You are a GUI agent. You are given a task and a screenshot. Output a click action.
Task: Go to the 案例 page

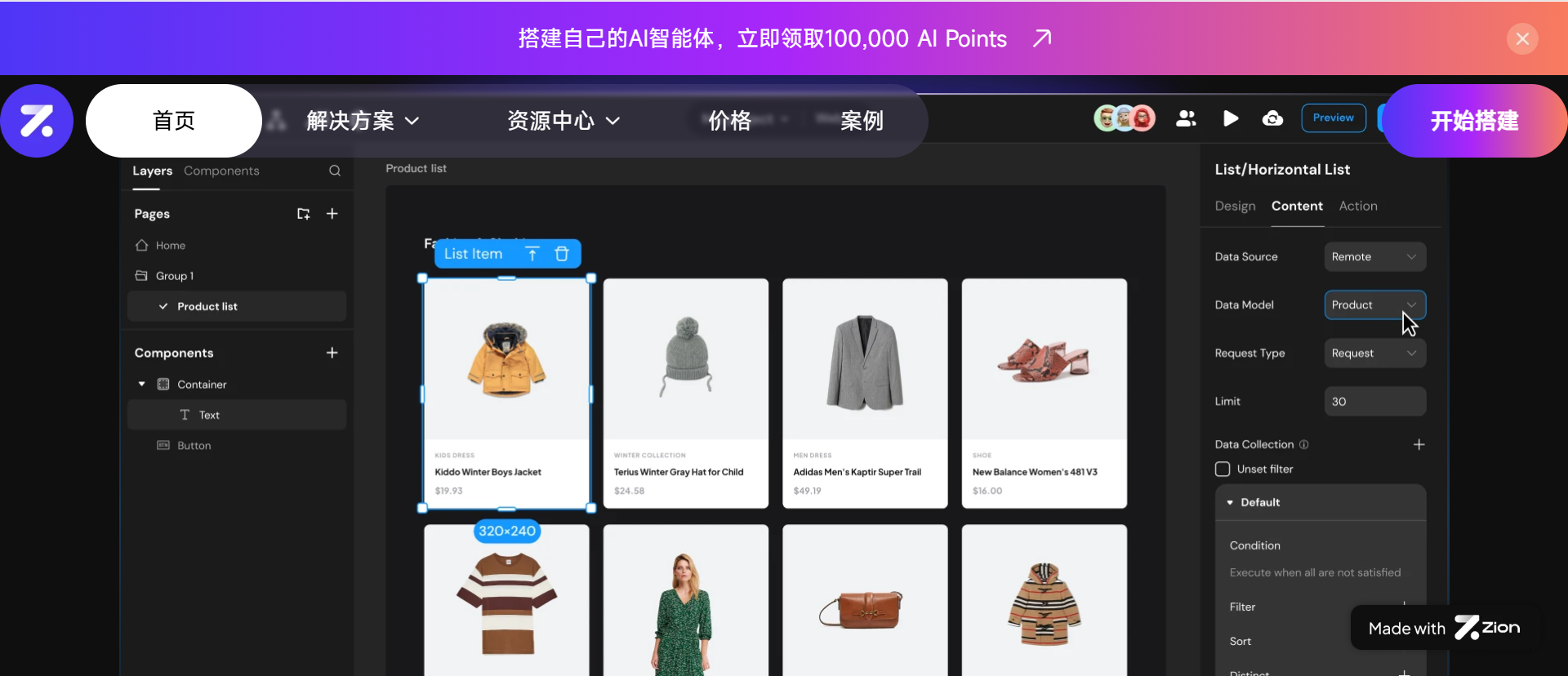[862, 121]
